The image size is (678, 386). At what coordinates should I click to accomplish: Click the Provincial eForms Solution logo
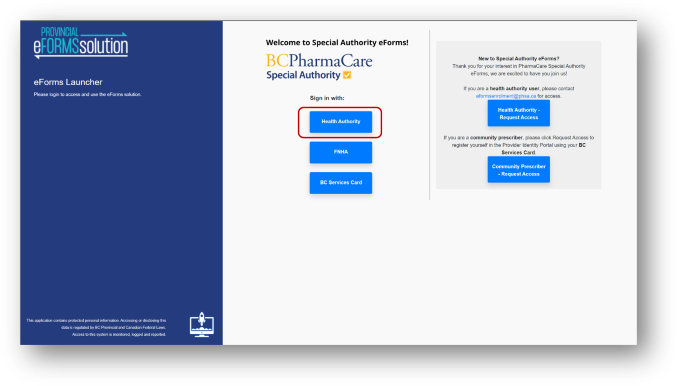(x=81, y=42)
